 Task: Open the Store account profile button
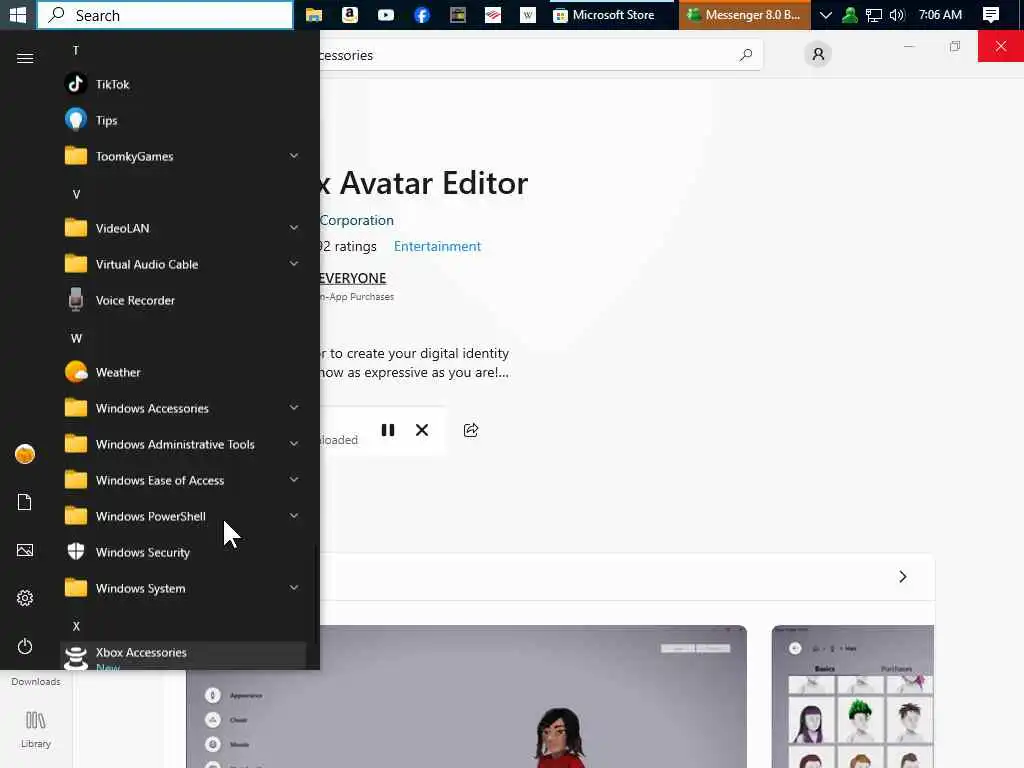click(x=818, y=54)
